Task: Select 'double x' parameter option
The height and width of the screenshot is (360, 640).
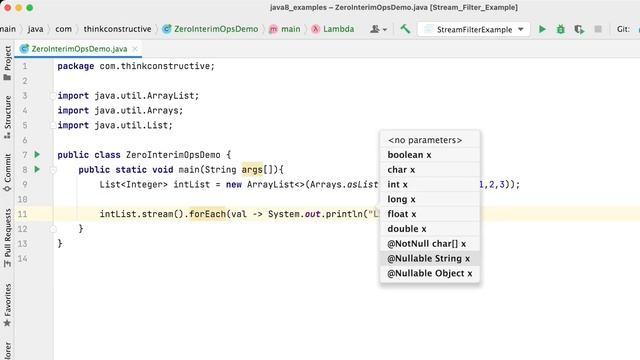Action: (429, 229)
